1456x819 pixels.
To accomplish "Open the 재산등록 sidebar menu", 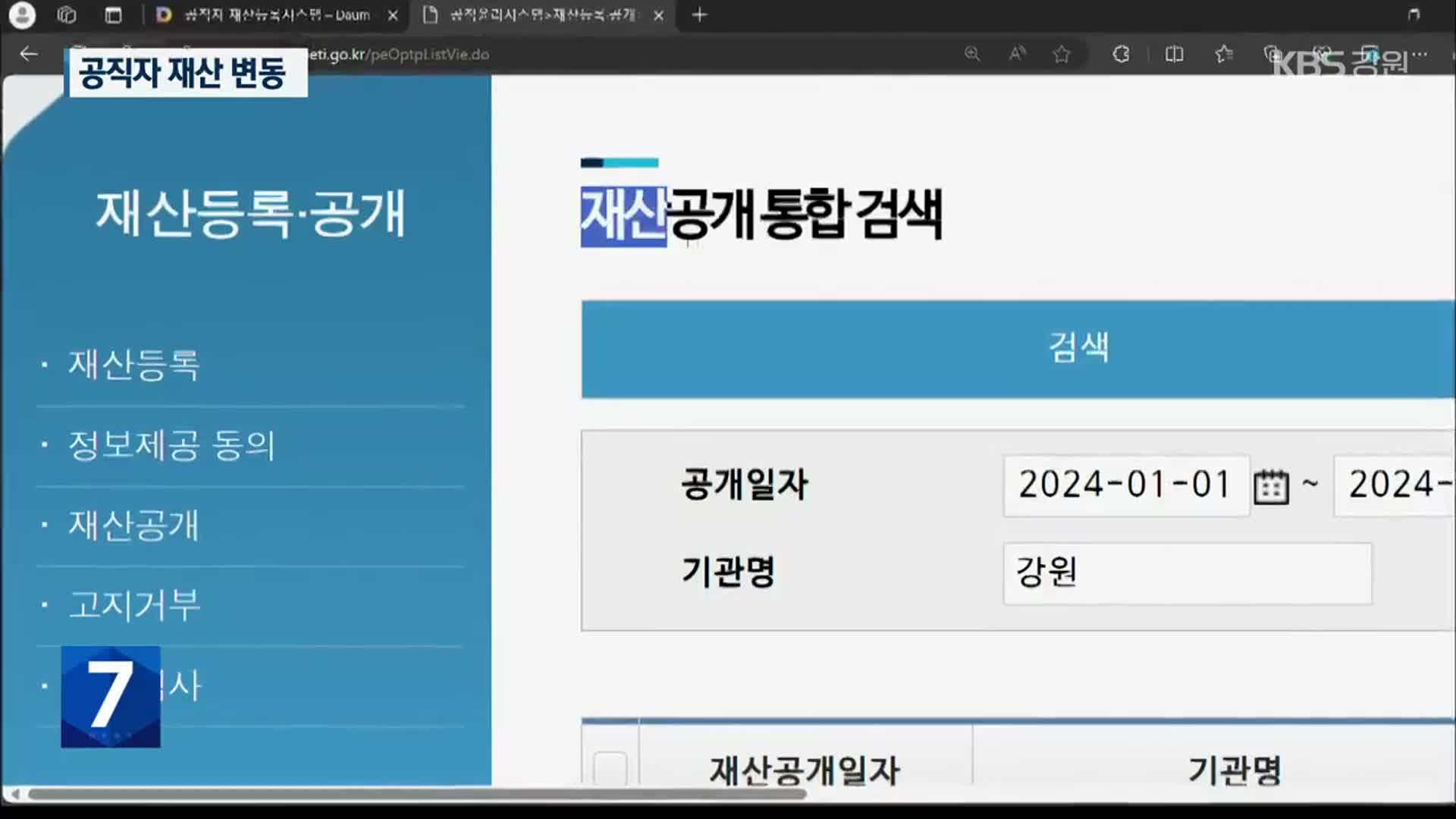I will (134, 365).
